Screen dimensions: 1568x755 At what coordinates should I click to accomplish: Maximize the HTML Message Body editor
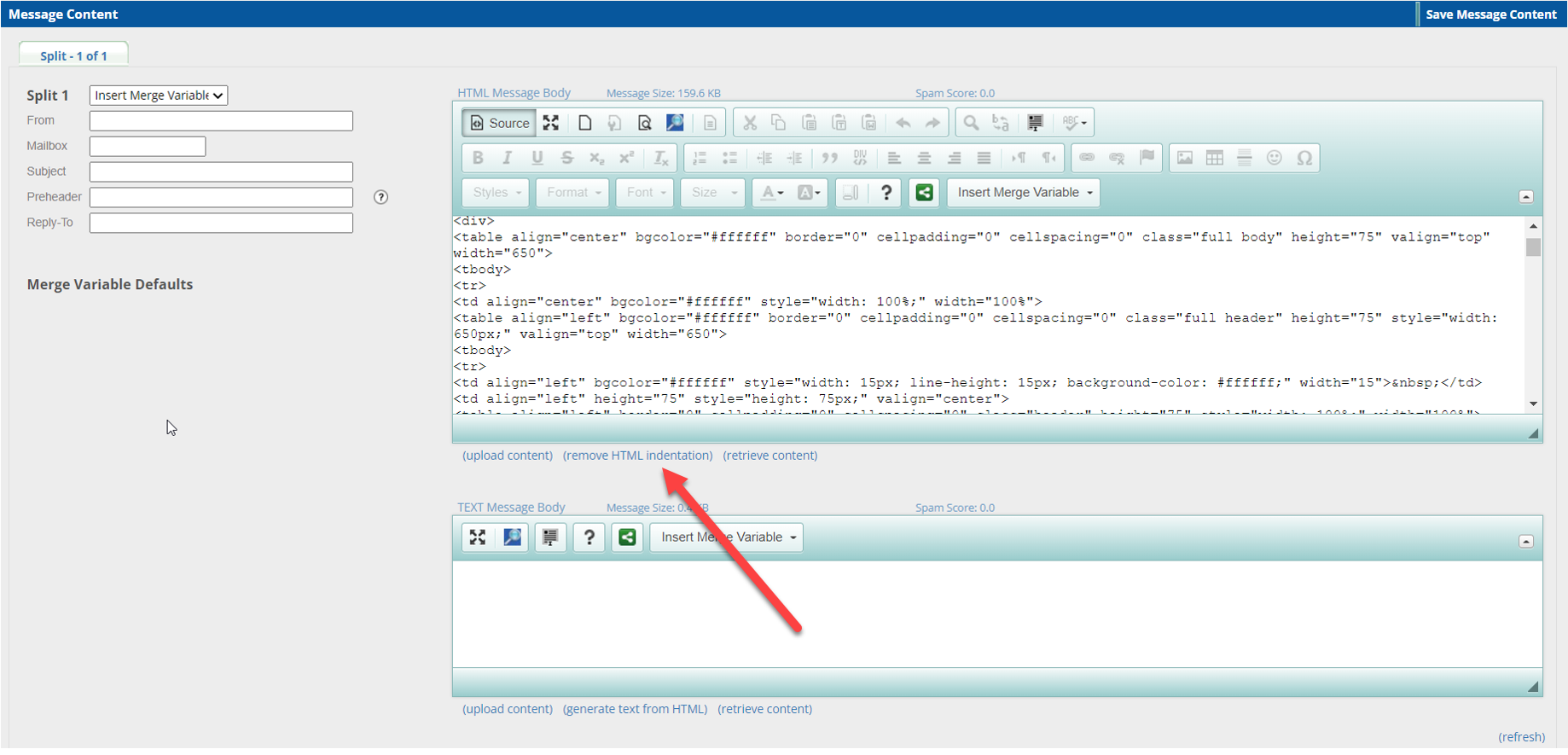[551, 123]
